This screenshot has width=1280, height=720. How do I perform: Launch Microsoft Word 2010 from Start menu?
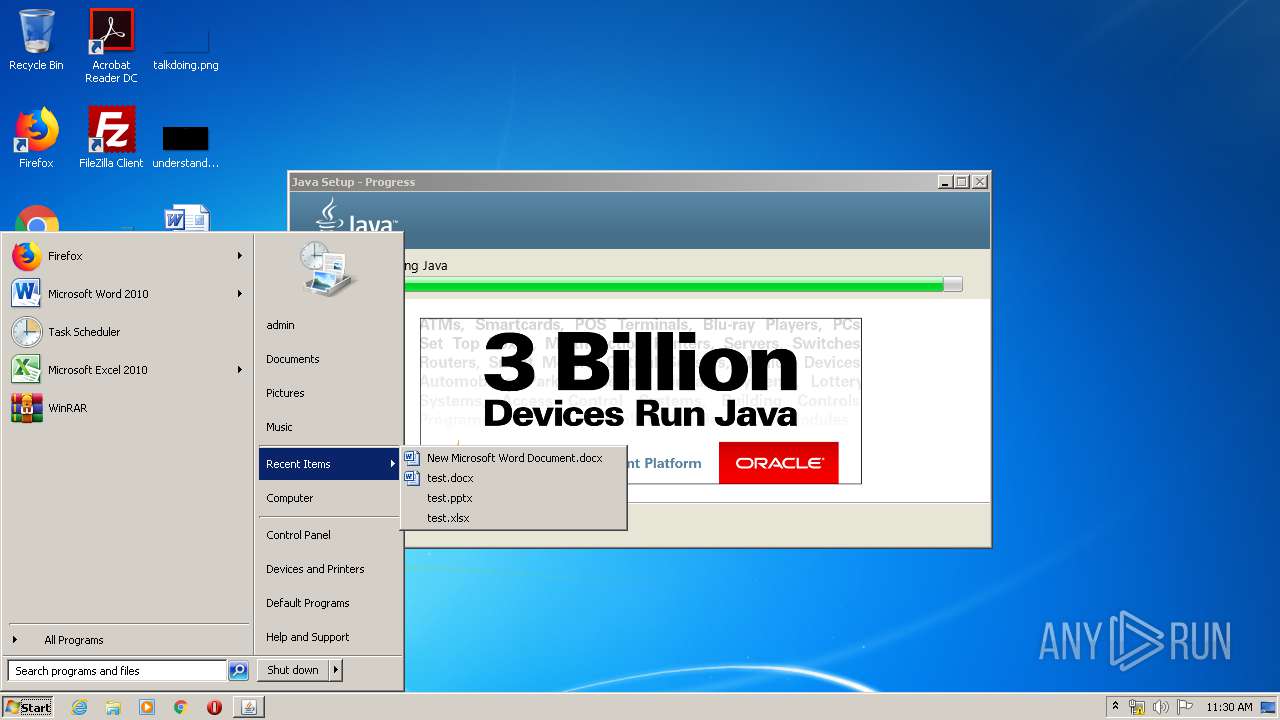point(127,294)
